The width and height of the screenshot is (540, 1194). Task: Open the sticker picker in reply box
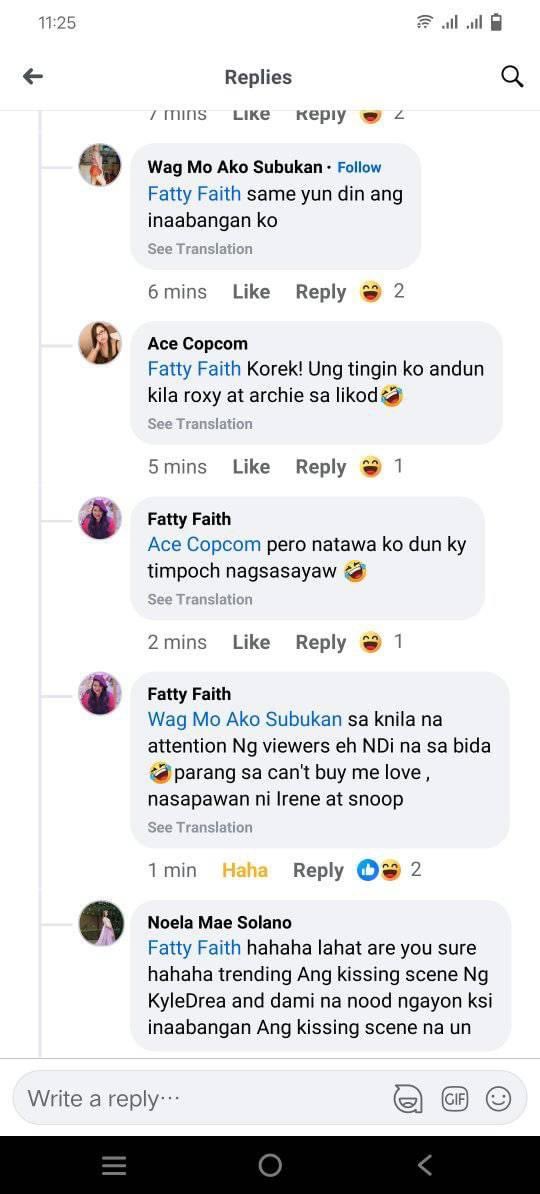click(x=407, y=1099)
